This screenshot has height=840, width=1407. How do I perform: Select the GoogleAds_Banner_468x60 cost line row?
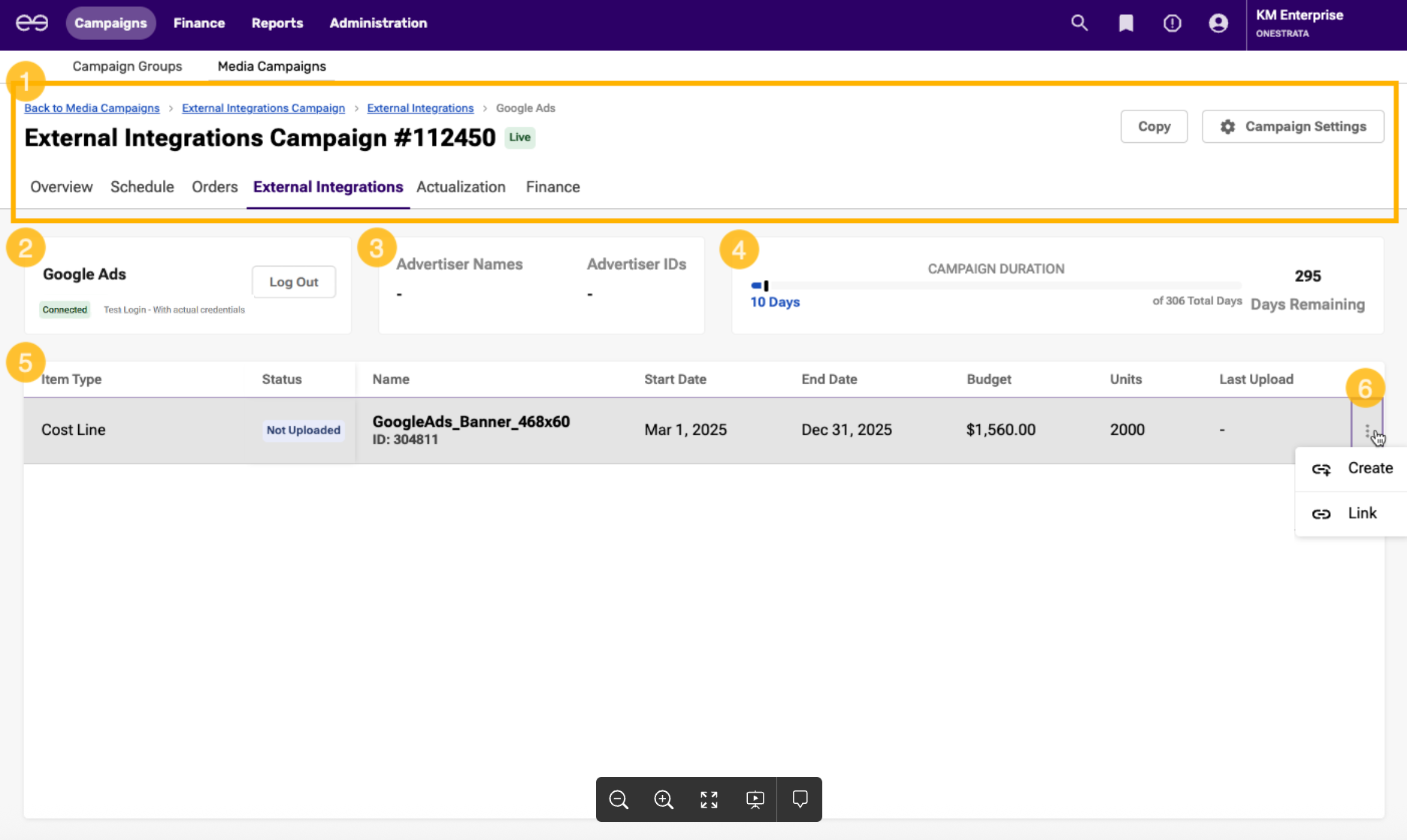click(x=471, y=422)
